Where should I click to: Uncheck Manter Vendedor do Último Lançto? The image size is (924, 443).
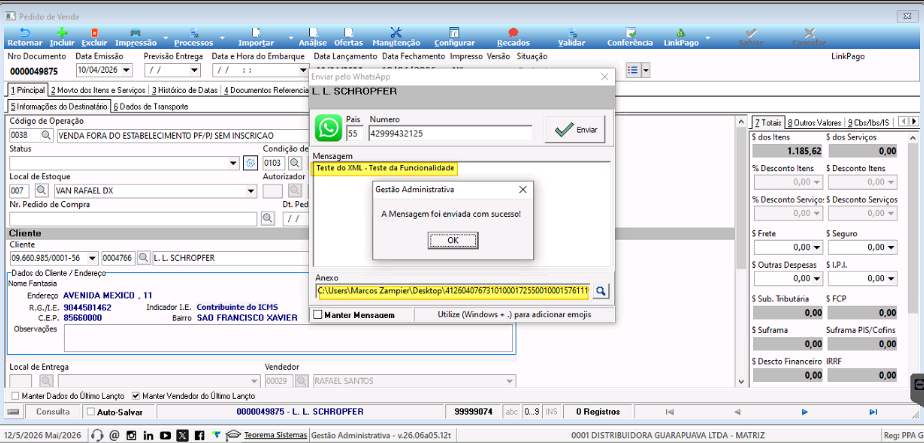coord(137,396)
